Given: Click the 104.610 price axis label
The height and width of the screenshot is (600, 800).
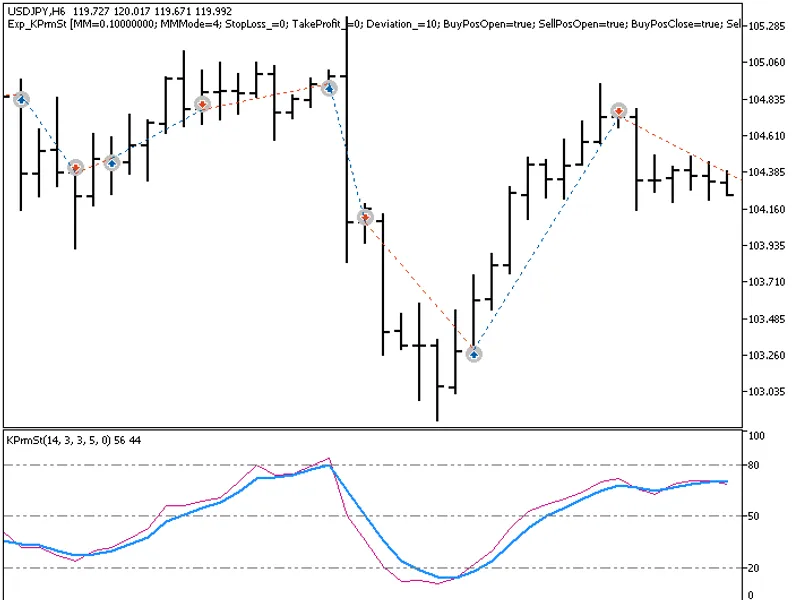Looking at the screenshot, I should tap(766, 136).
